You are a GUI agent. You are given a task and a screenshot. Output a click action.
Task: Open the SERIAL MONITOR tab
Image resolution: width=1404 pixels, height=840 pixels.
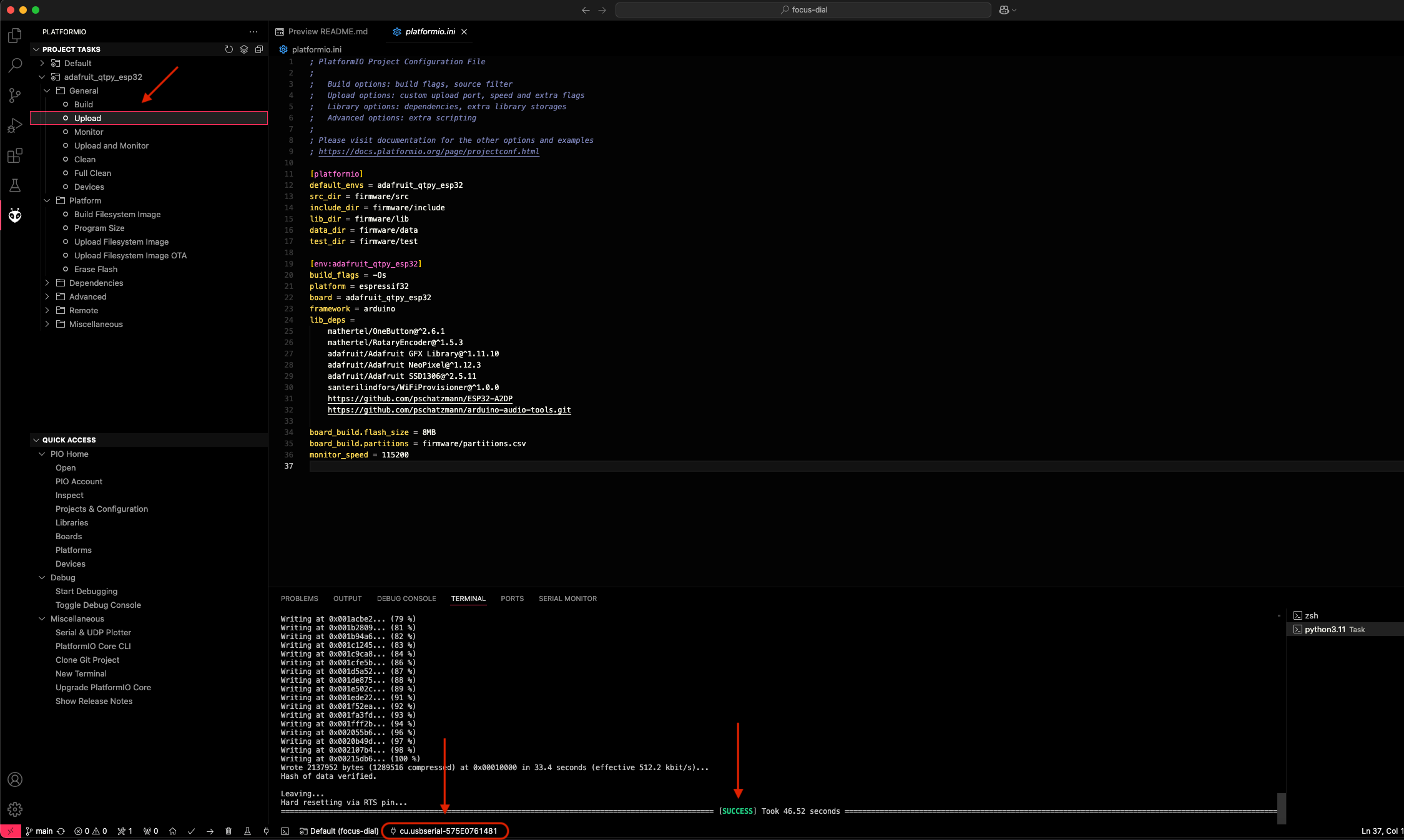click(x=567, y=598)
